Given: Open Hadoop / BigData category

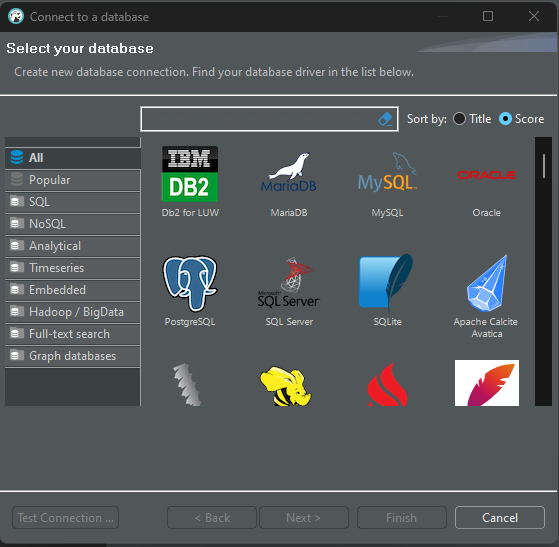Looking at the screenshot, I should click(x=73, y=312).
